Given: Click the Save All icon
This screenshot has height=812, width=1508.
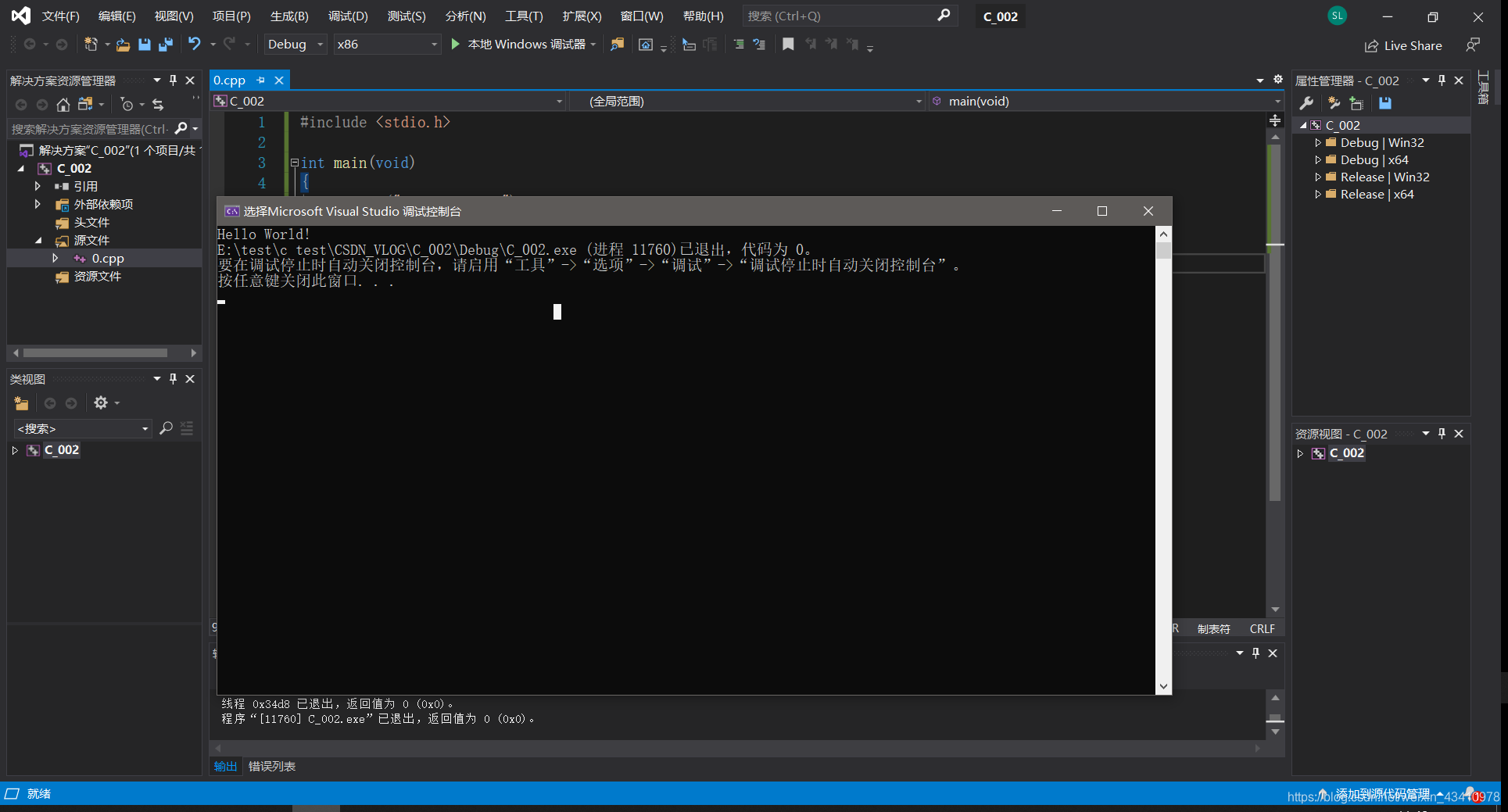Looking at the screenshot, I should coord(166,45).
